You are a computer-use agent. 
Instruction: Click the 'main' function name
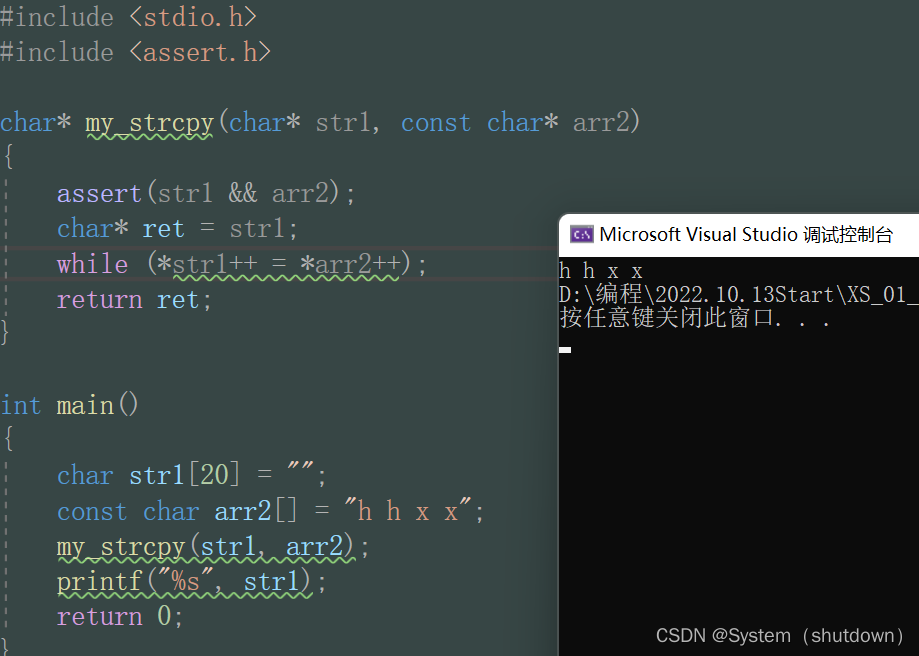tap(85, 405)
